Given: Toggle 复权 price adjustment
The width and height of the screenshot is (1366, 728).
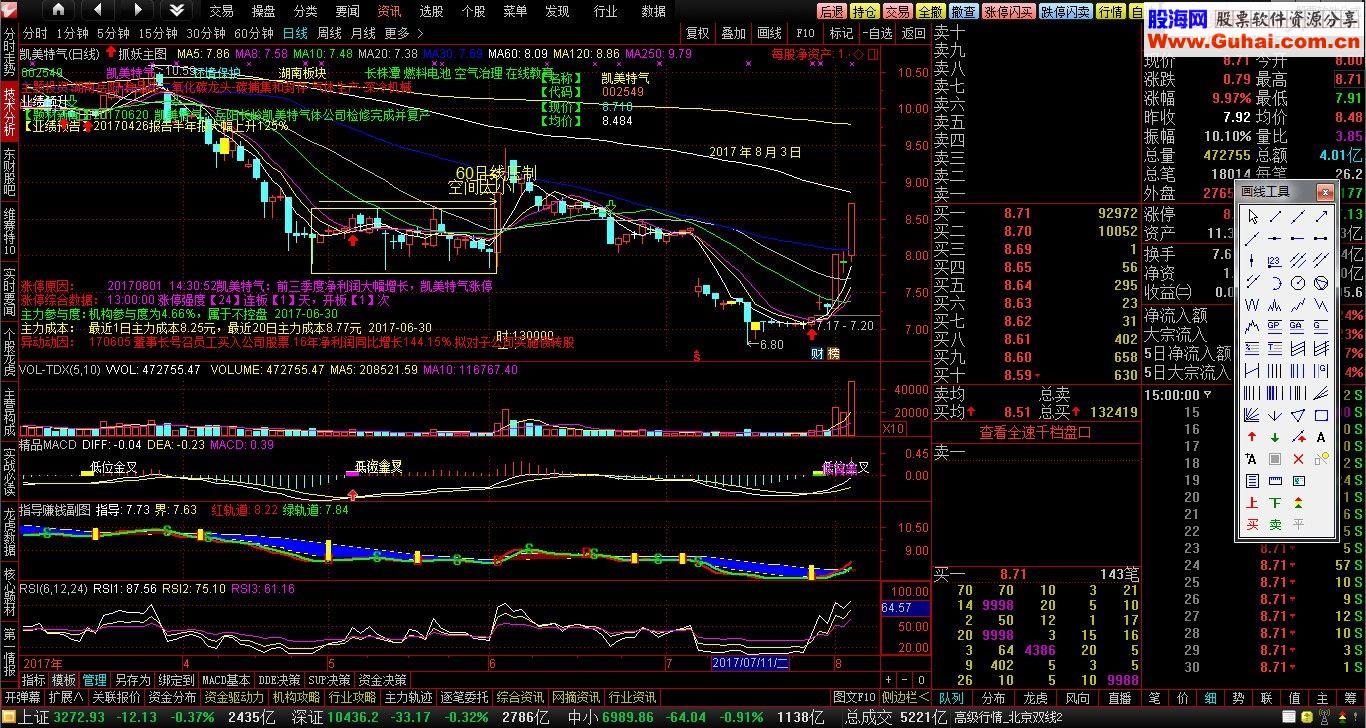Looking at the screenshot, I should click(x=698, y=33).
